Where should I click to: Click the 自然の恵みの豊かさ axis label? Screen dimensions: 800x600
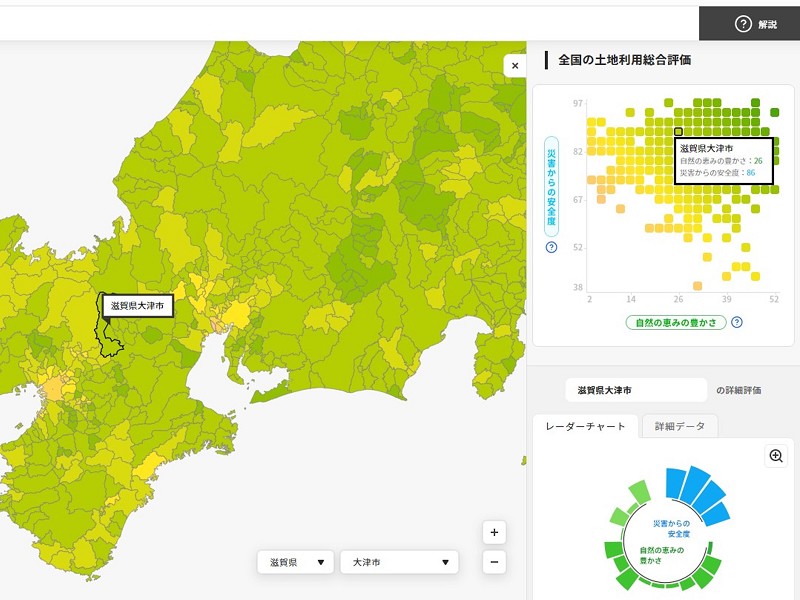point(675,322)
